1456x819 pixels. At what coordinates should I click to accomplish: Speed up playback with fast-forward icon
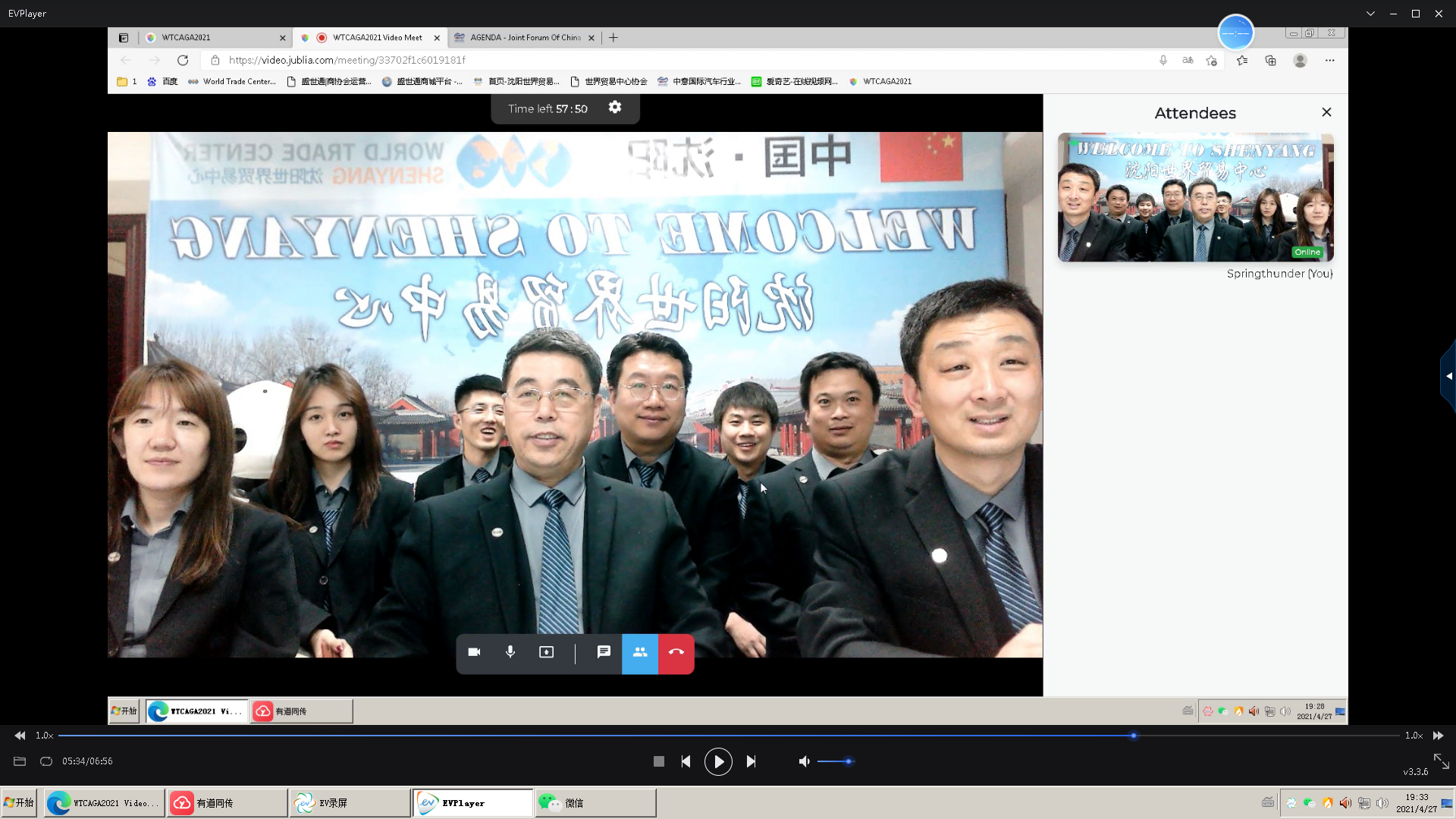tap(1438, 736)
